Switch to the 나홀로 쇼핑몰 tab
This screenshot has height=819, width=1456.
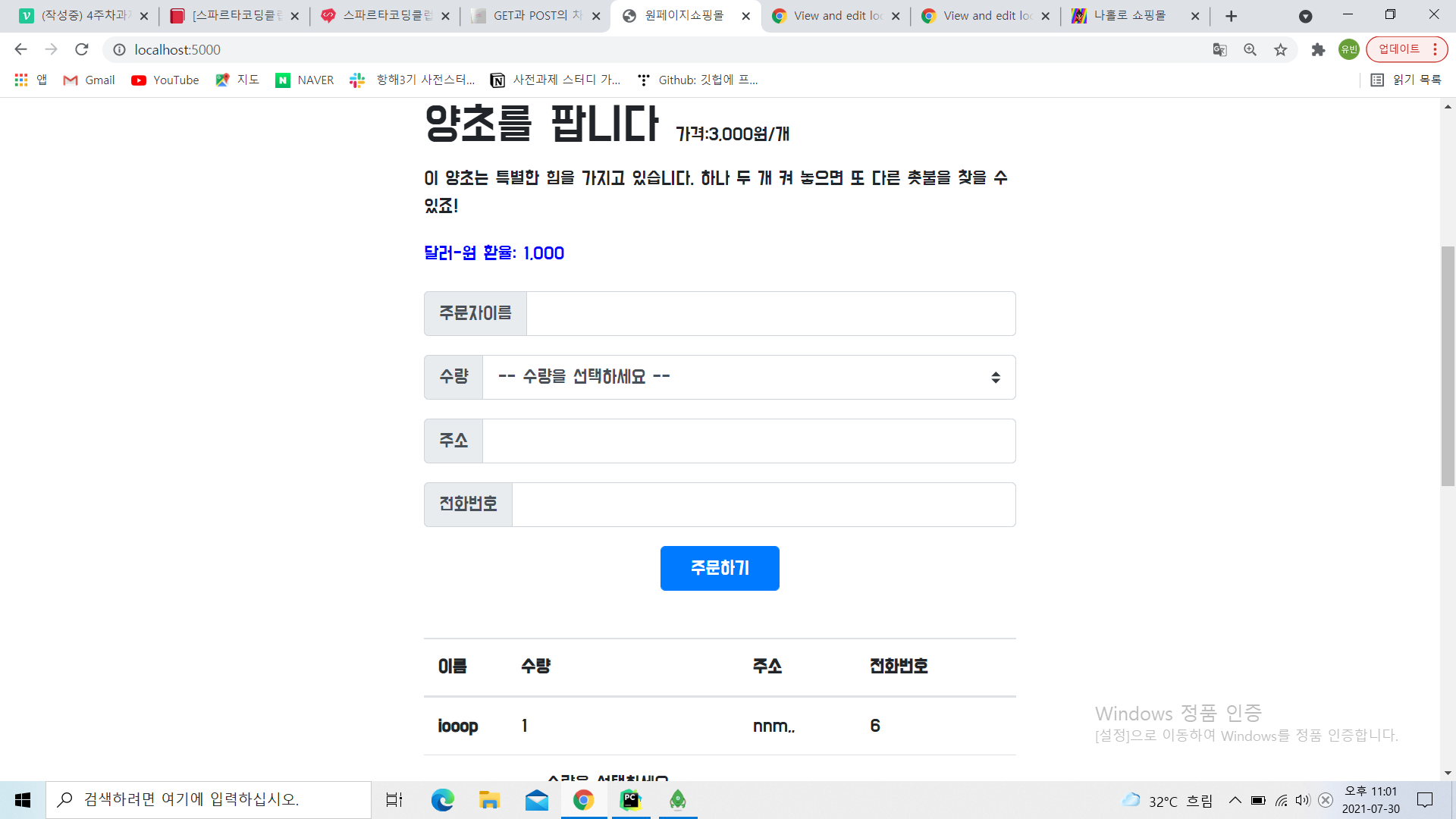tap(1129, 16)
